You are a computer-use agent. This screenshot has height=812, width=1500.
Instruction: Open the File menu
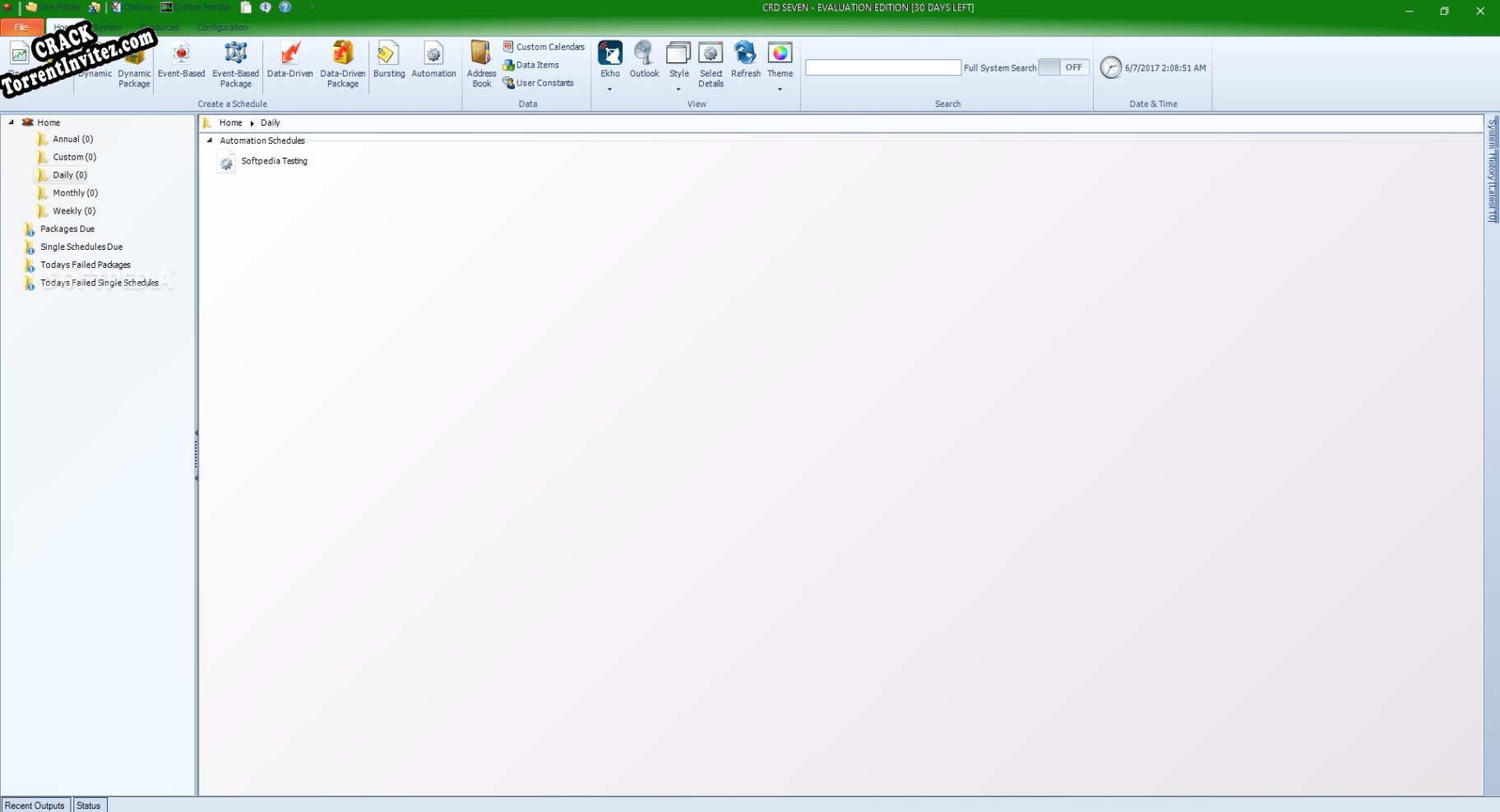21,27
